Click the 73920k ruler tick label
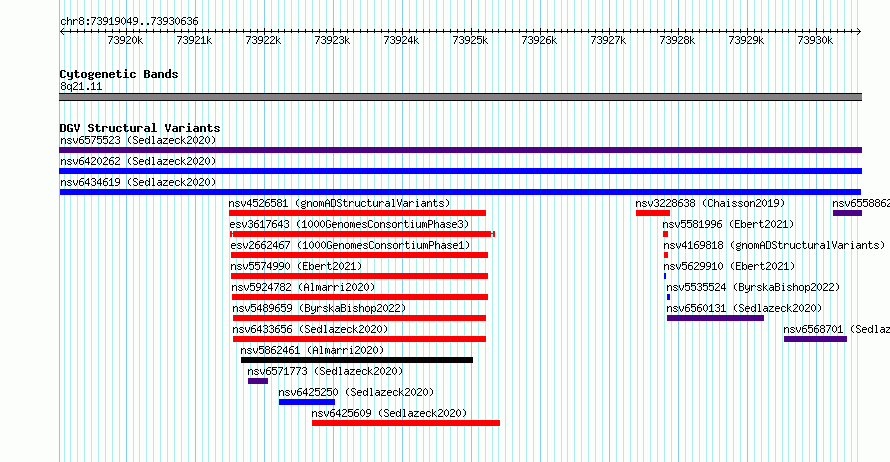The image size is (890, 462). [125, 40]
